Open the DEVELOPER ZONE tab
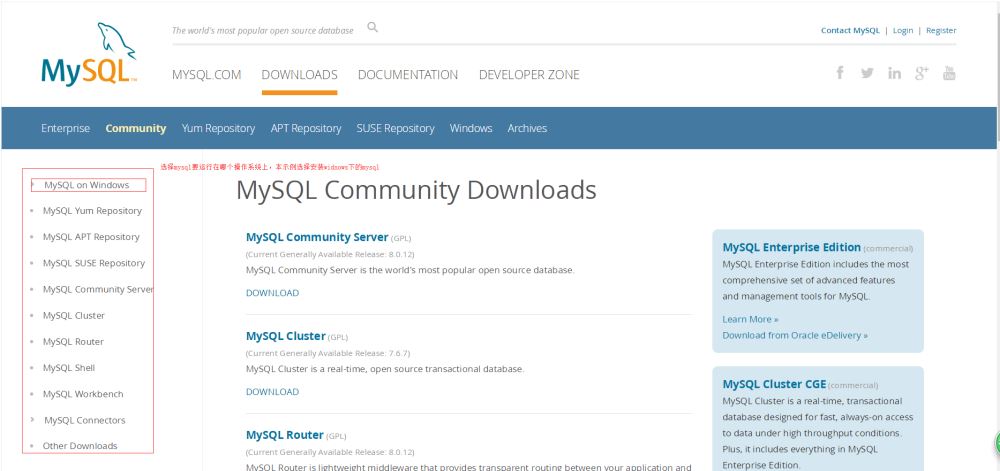This screenshot has width=1000, height=471. (529, 75)
